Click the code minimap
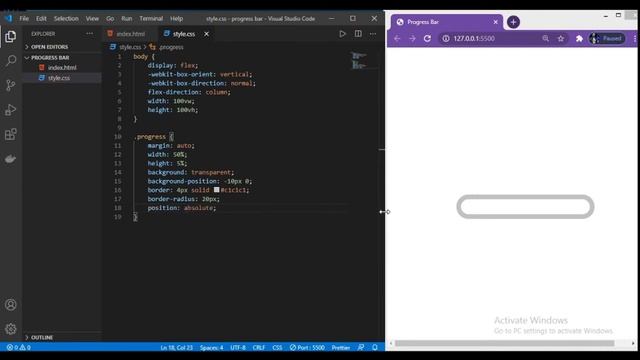 point(360,60)
